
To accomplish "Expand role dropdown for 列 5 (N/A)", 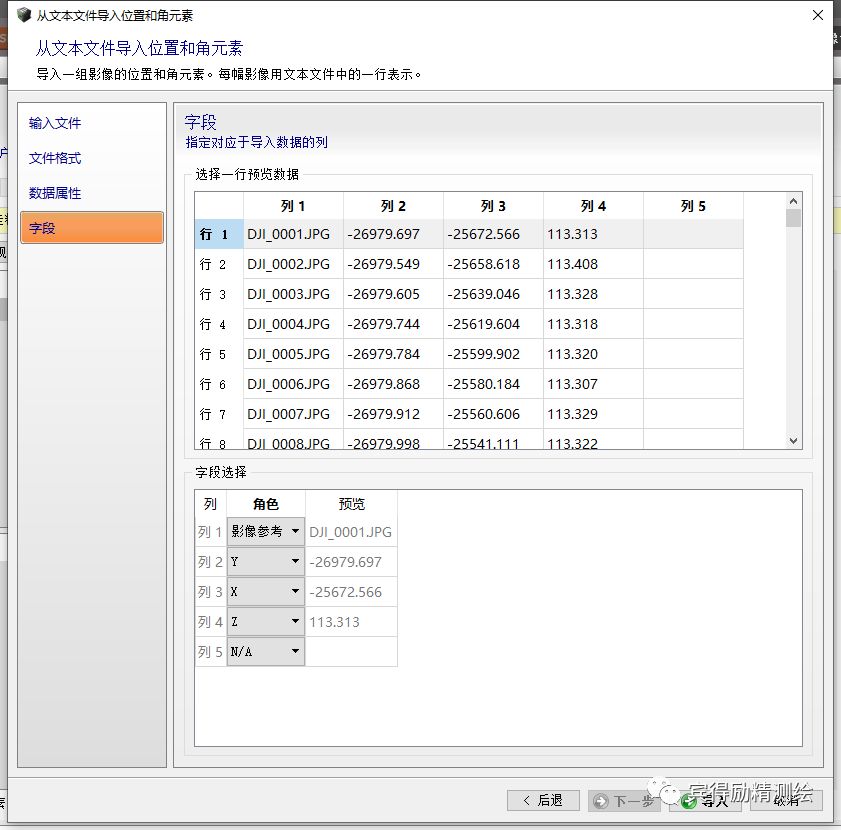I will coord(265,651).
